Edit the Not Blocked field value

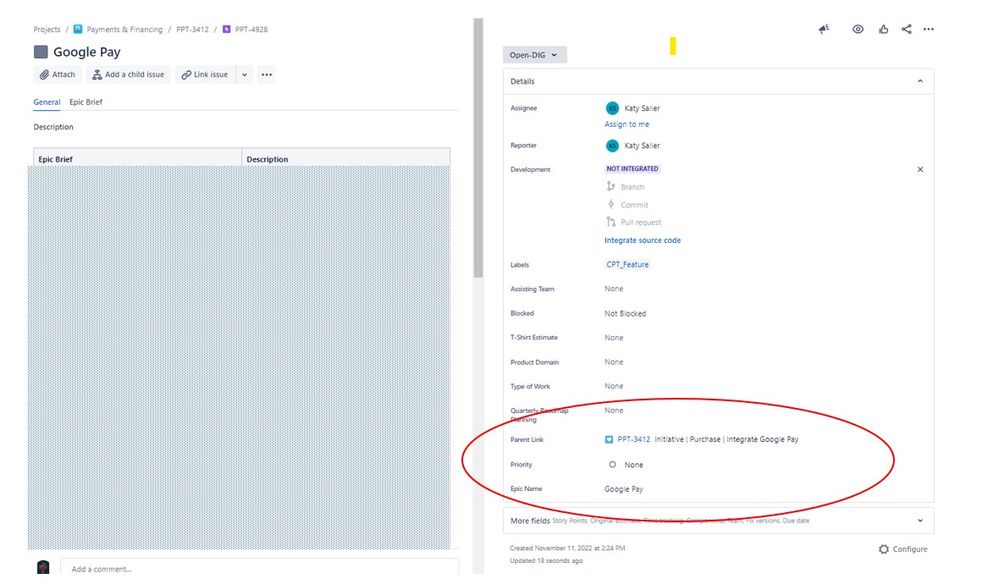coord(625,313)
